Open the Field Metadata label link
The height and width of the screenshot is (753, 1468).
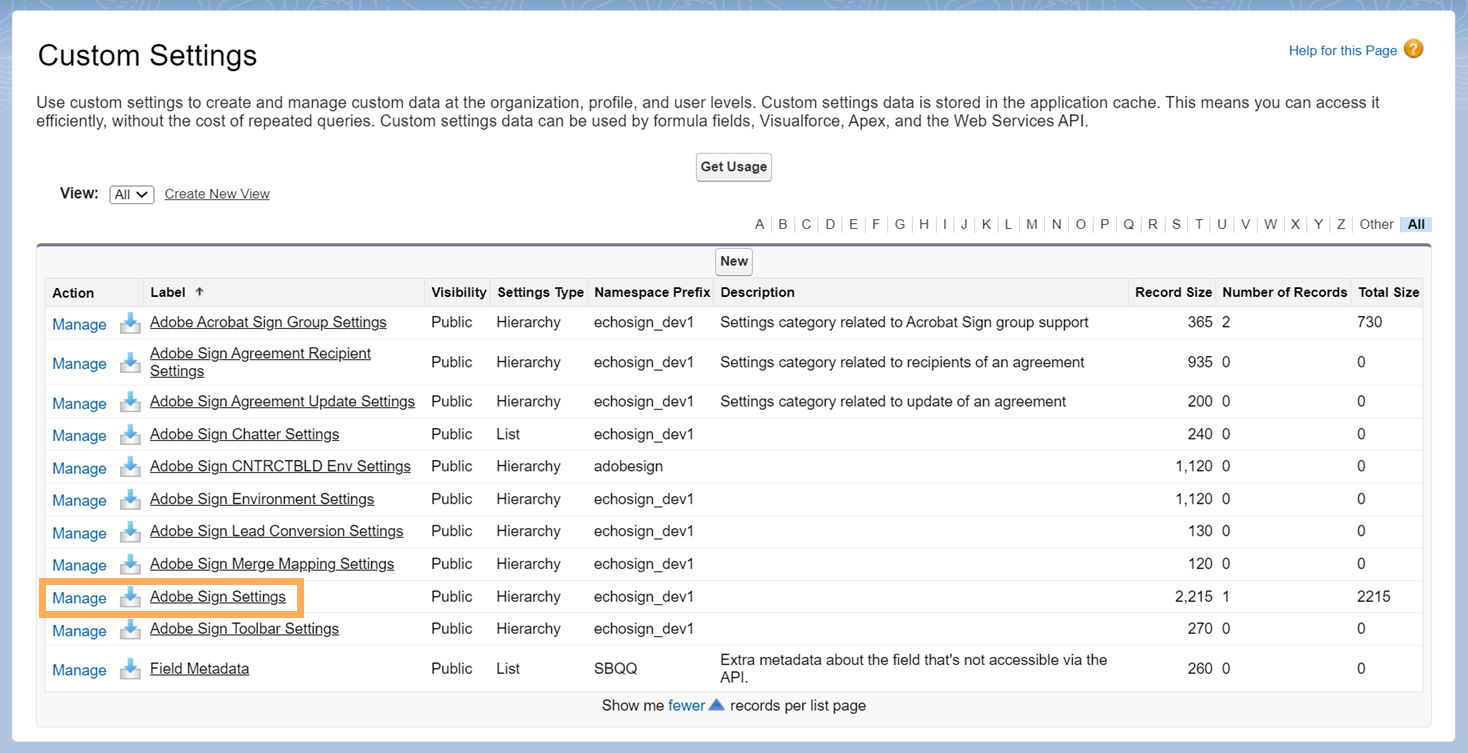(x=199, y=668)
